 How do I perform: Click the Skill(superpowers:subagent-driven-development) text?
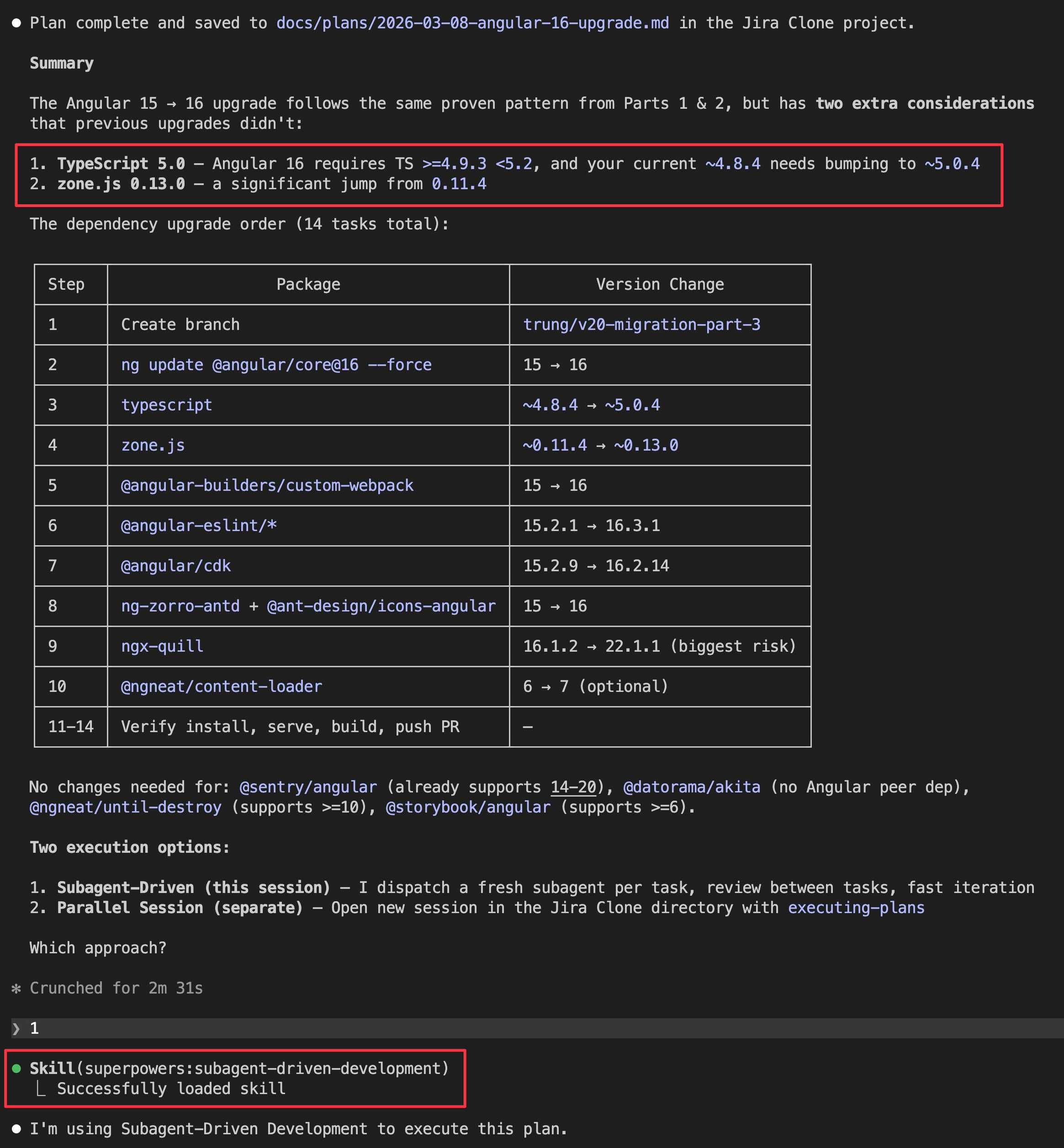tap(239, 1068)
